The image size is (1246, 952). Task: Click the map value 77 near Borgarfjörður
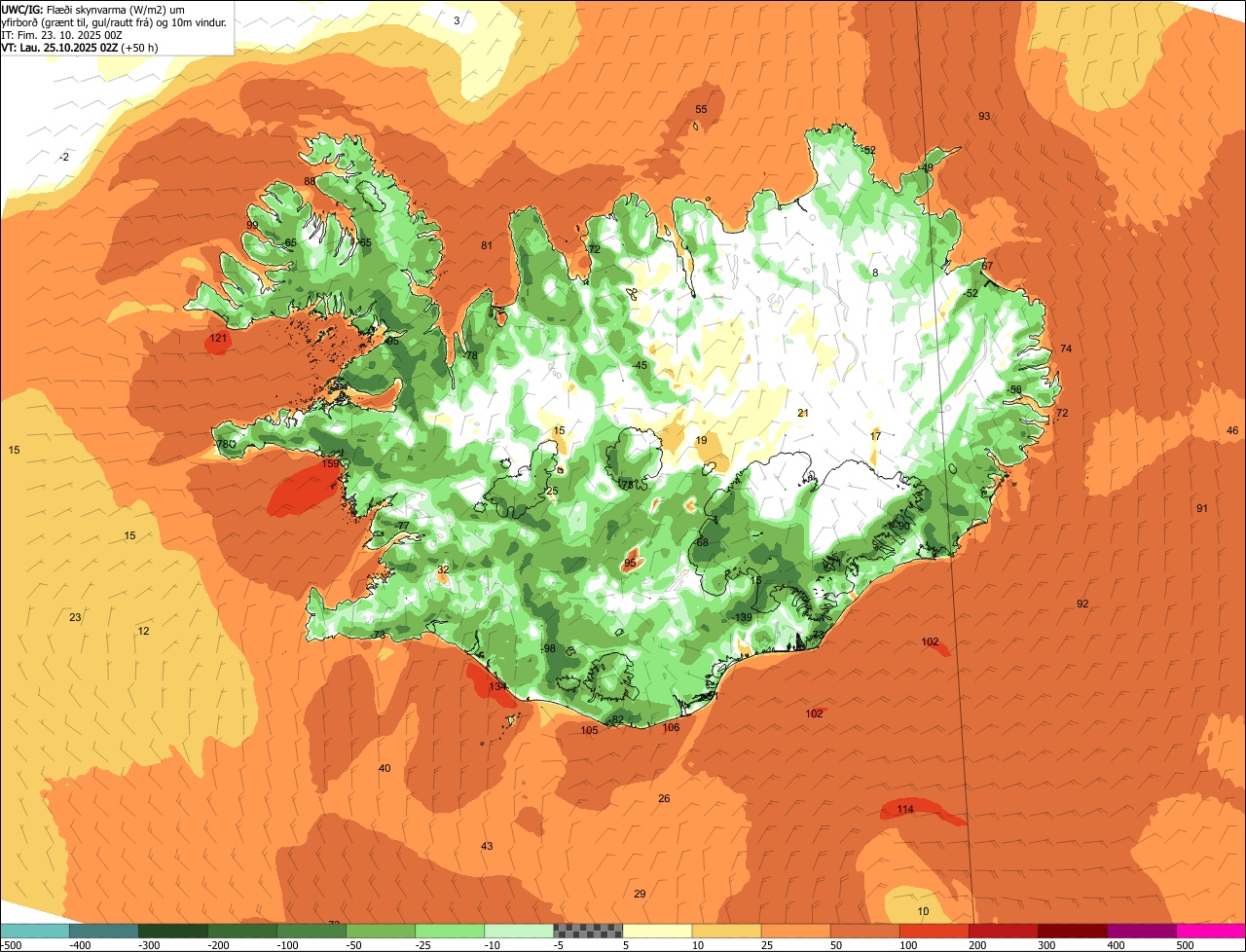click(x=403, y=527)
